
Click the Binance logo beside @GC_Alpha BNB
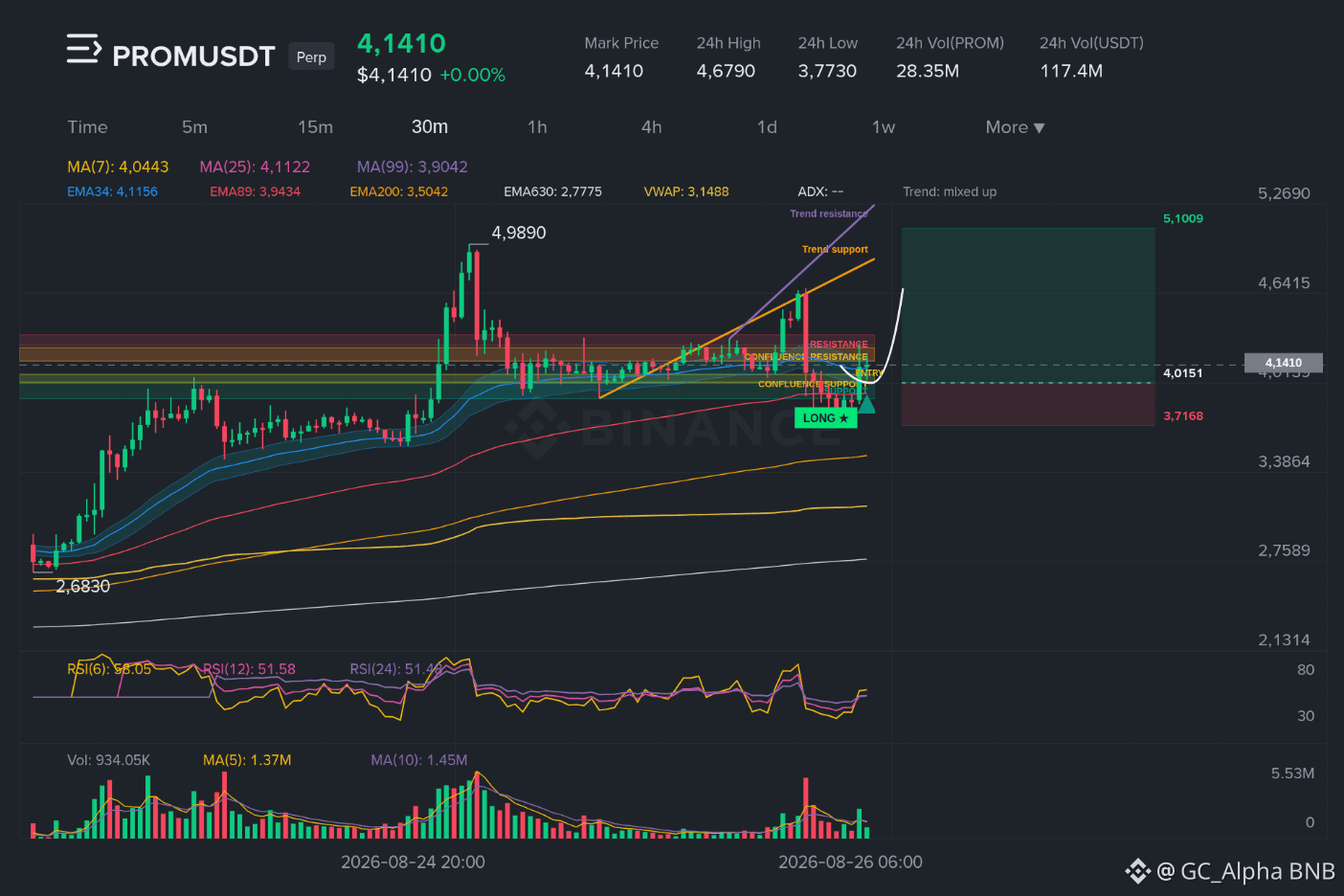(1137, 871)
